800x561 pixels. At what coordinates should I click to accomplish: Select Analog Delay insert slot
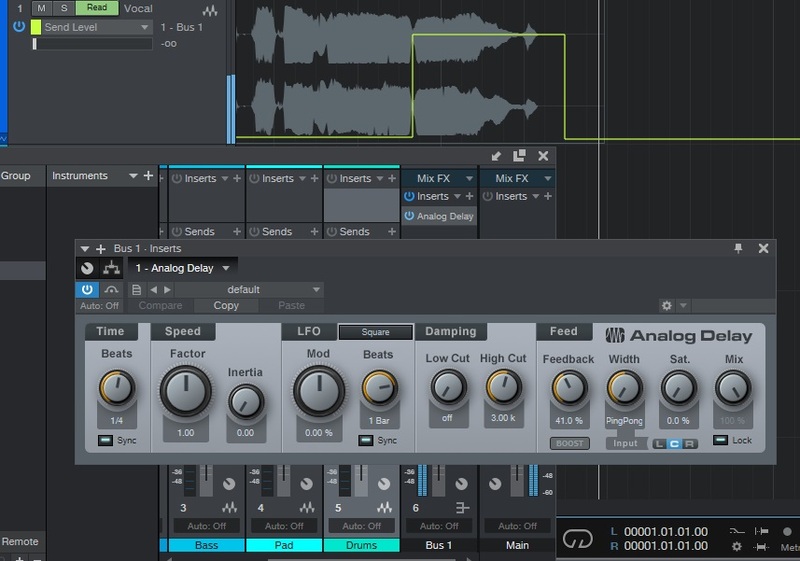[439, 216]
